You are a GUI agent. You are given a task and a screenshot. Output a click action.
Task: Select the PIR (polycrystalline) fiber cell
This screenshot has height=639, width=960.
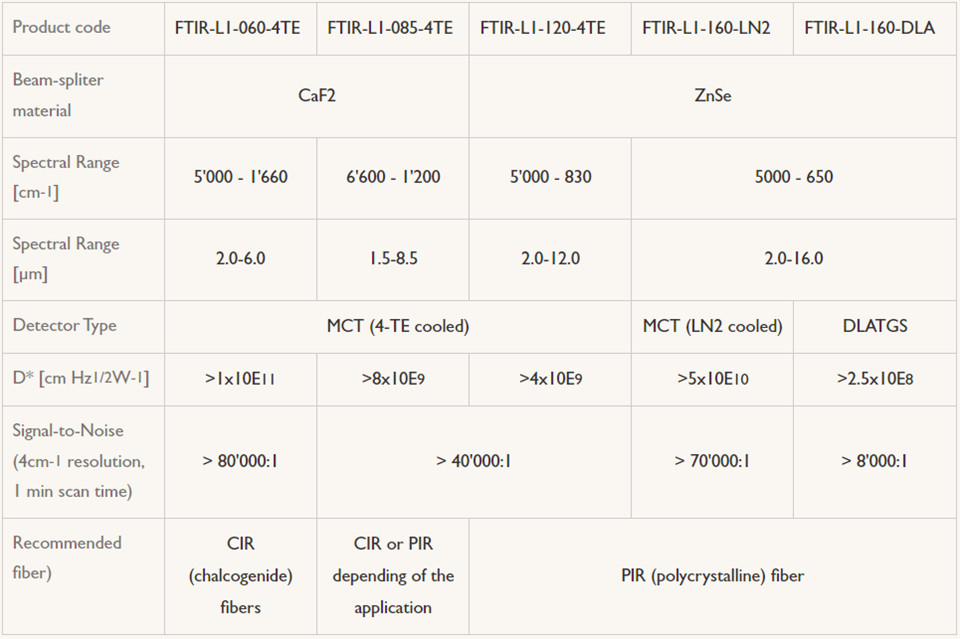[x=712, y=575]
